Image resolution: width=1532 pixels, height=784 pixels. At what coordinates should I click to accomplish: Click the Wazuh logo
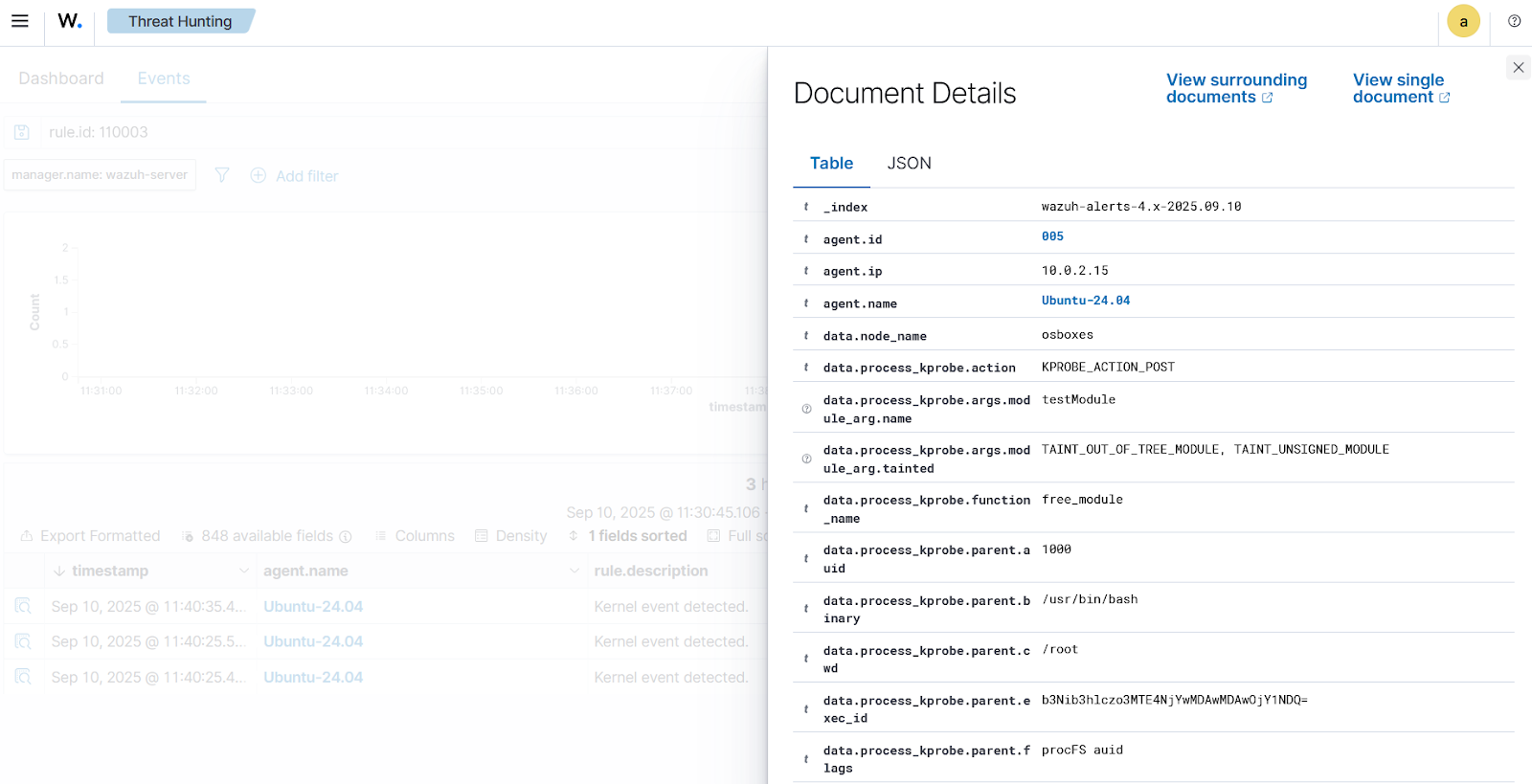[70, 21]
